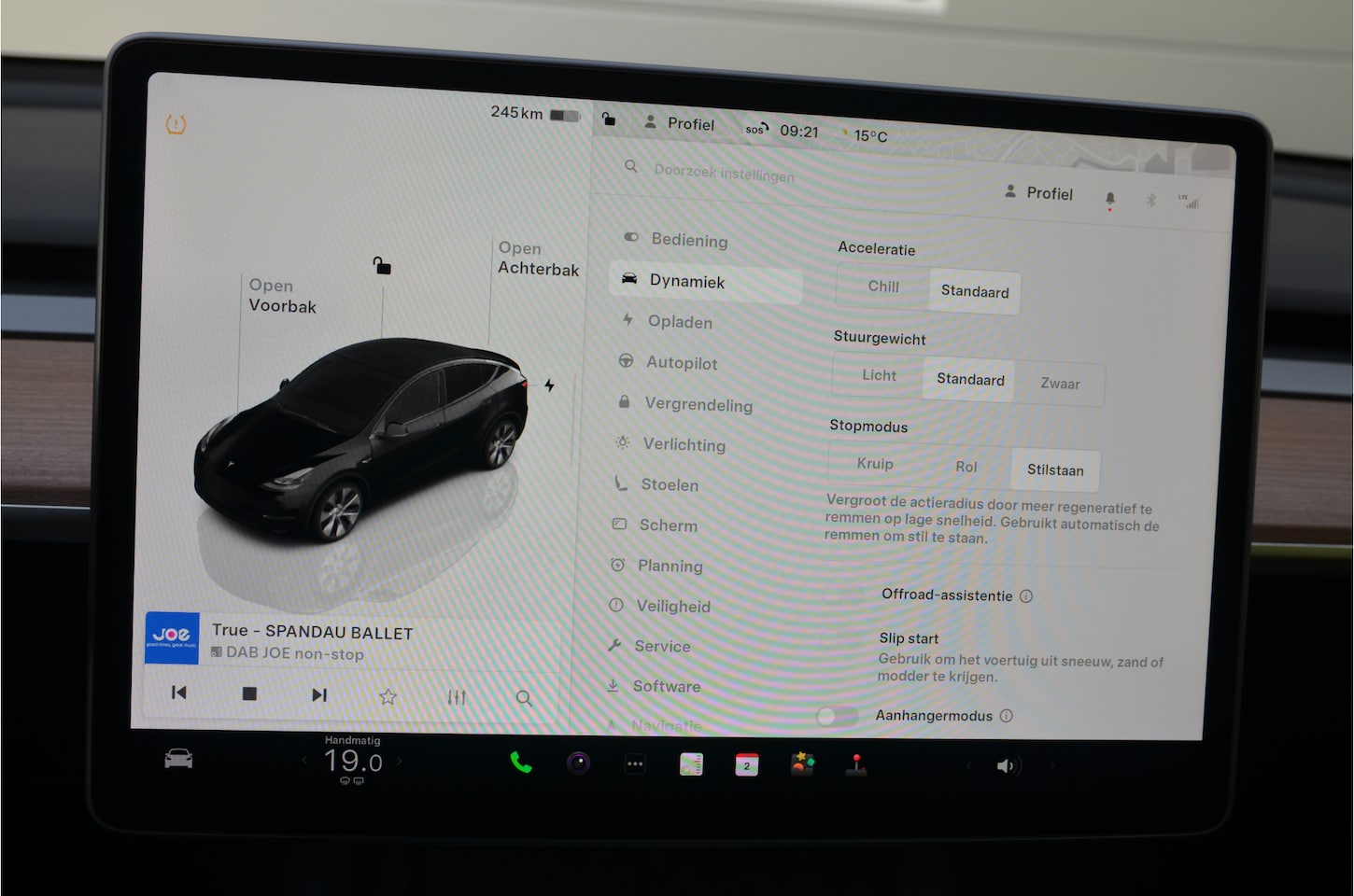Tap Open Achterbak to open trunk
This screenshot has height=896, width=1354.
[x=538, y=259]
